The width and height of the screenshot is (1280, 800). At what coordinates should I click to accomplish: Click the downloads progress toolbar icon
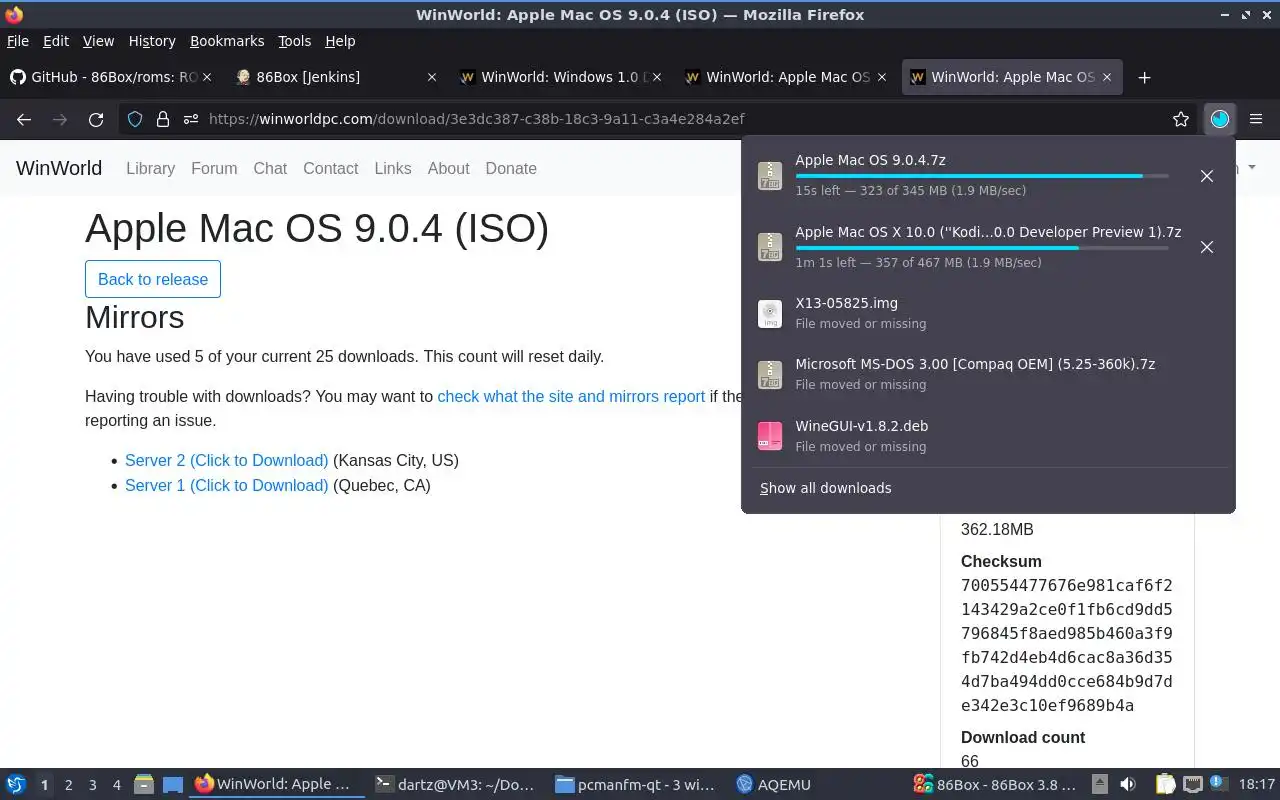click(1219, 119)
